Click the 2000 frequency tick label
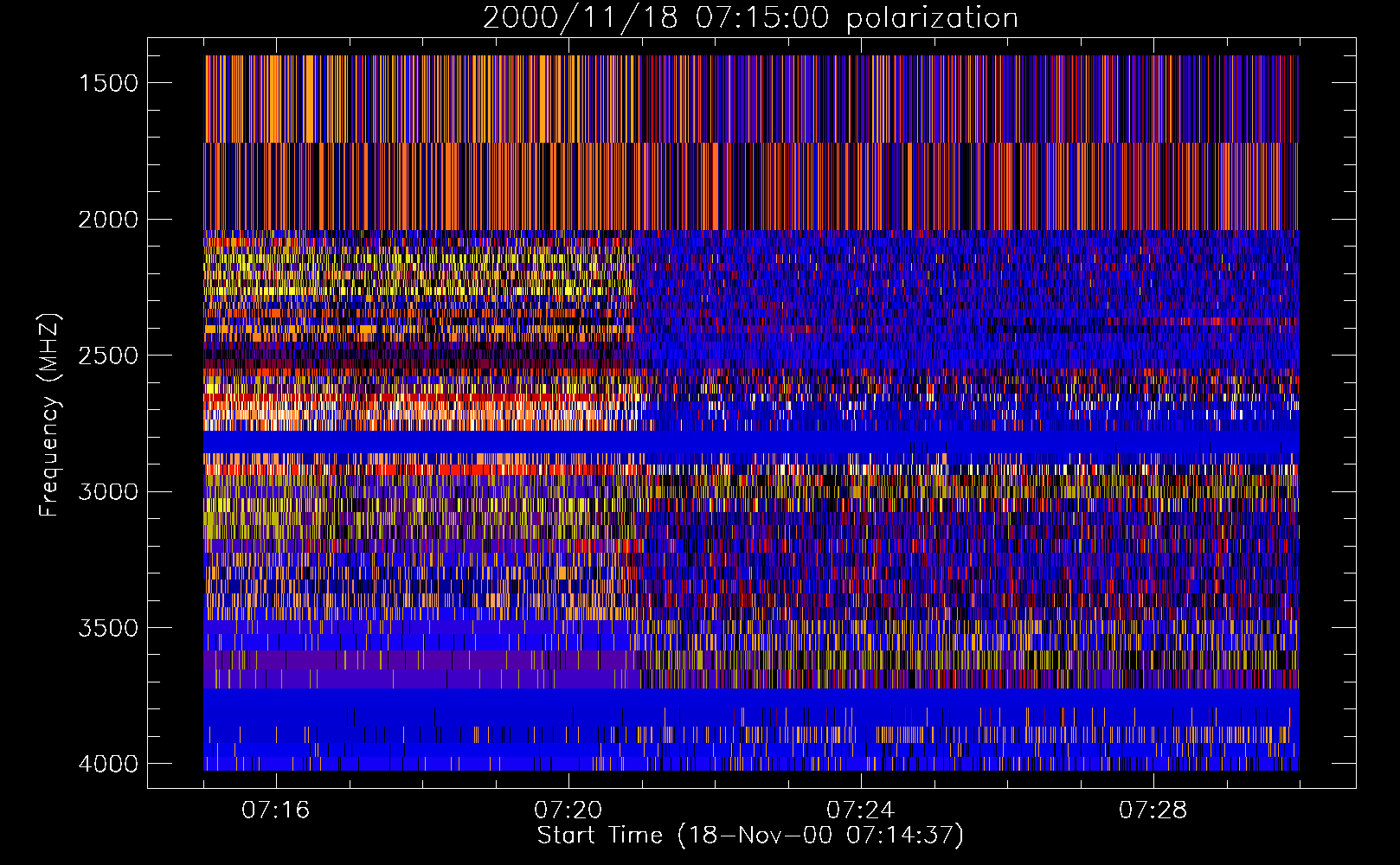Viewport: 1400px width, 865px height. point(108,220)
